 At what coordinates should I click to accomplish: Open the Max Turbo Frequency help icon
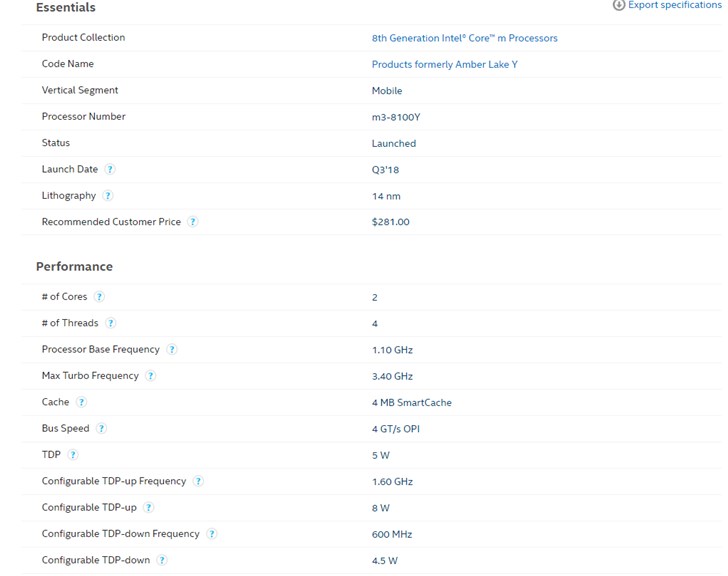click(x=151, y=376)
